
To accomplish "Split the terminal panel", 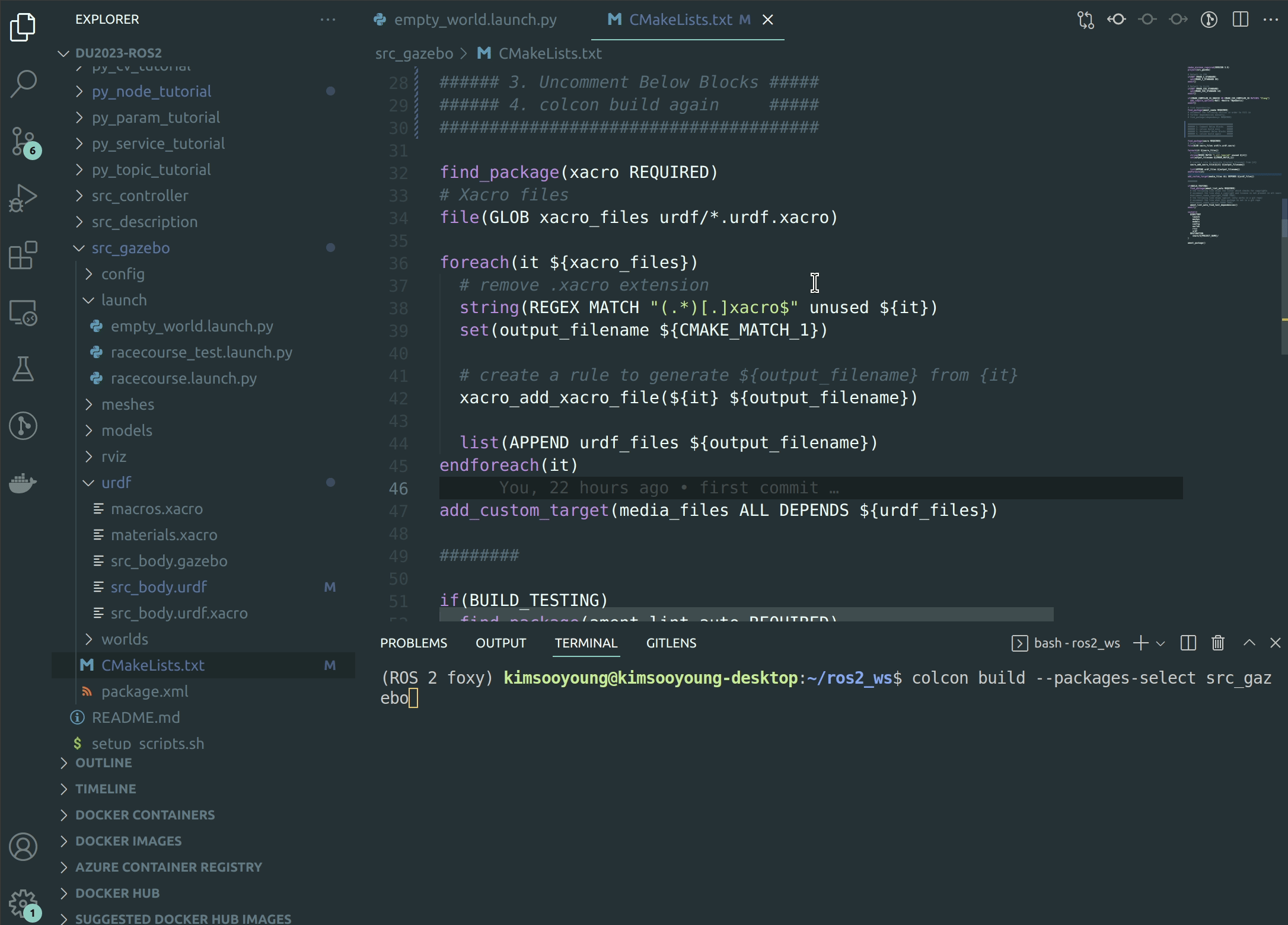I will click(1188, 643).
